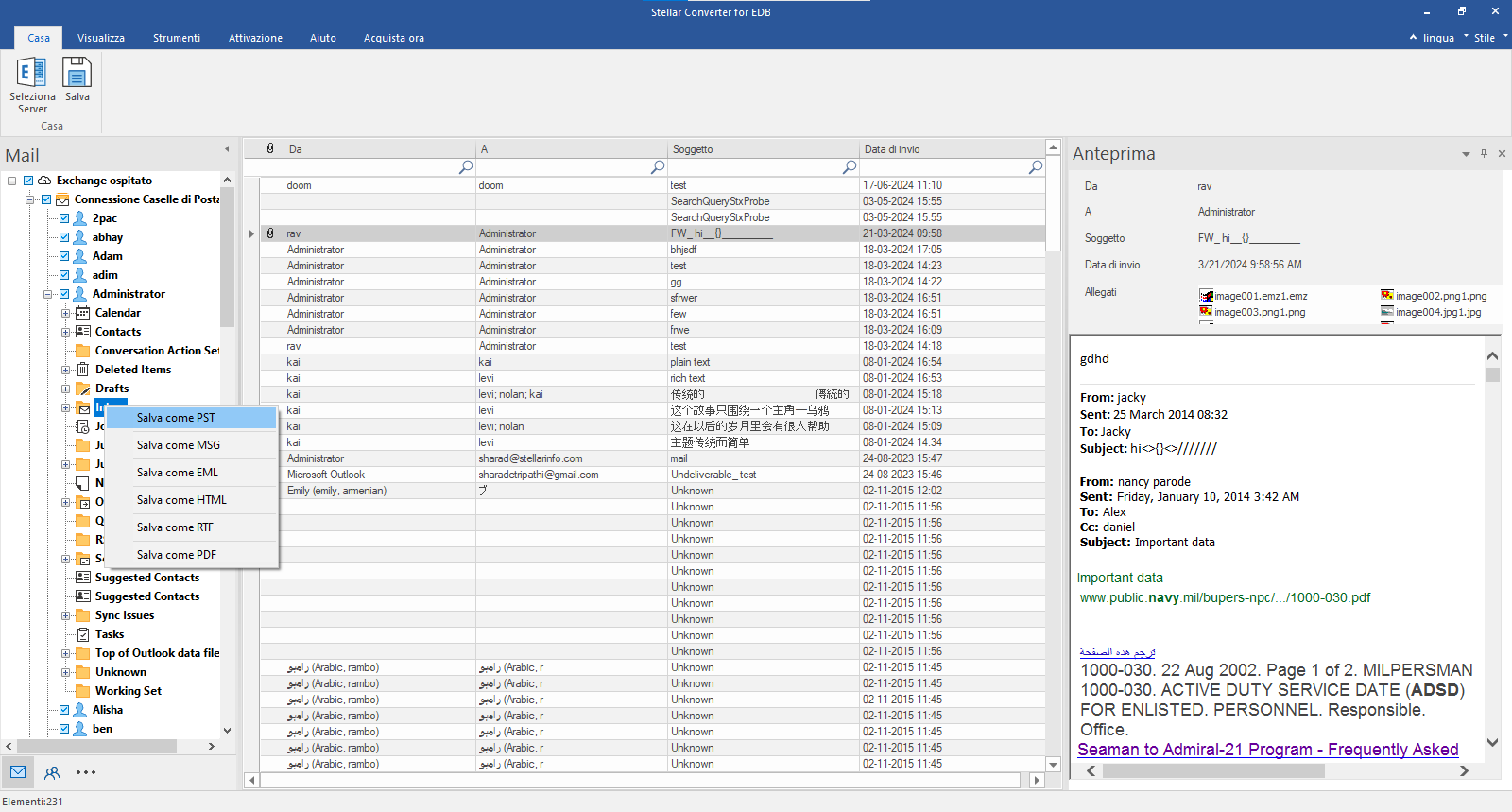This screenshot has width=1512, height=812.
Task: Open the Seaman to Admiral-21 Program link
Action: [1268, 750]
